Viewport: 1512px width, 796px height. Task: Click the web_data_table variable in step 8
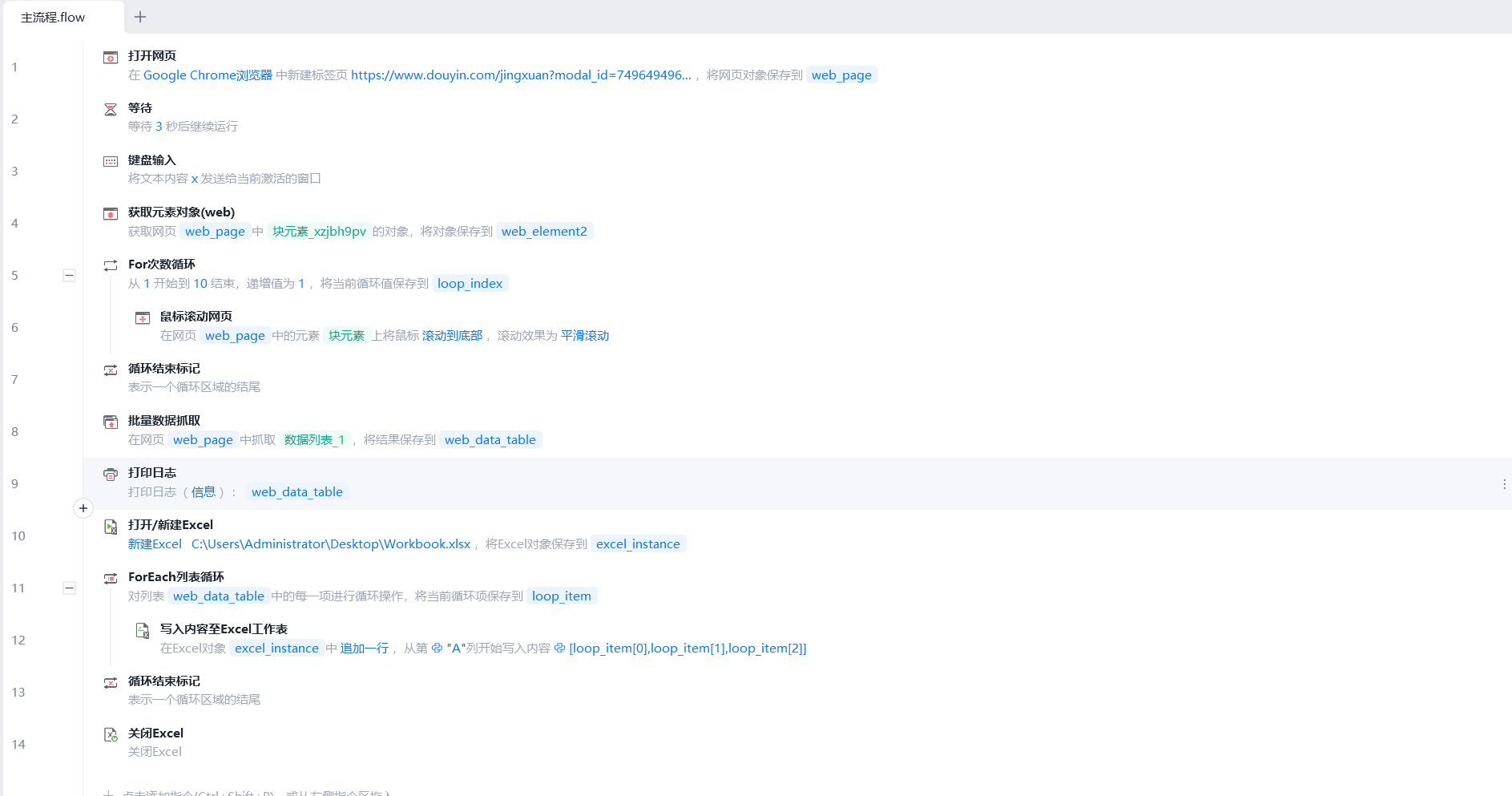[490, 440]
